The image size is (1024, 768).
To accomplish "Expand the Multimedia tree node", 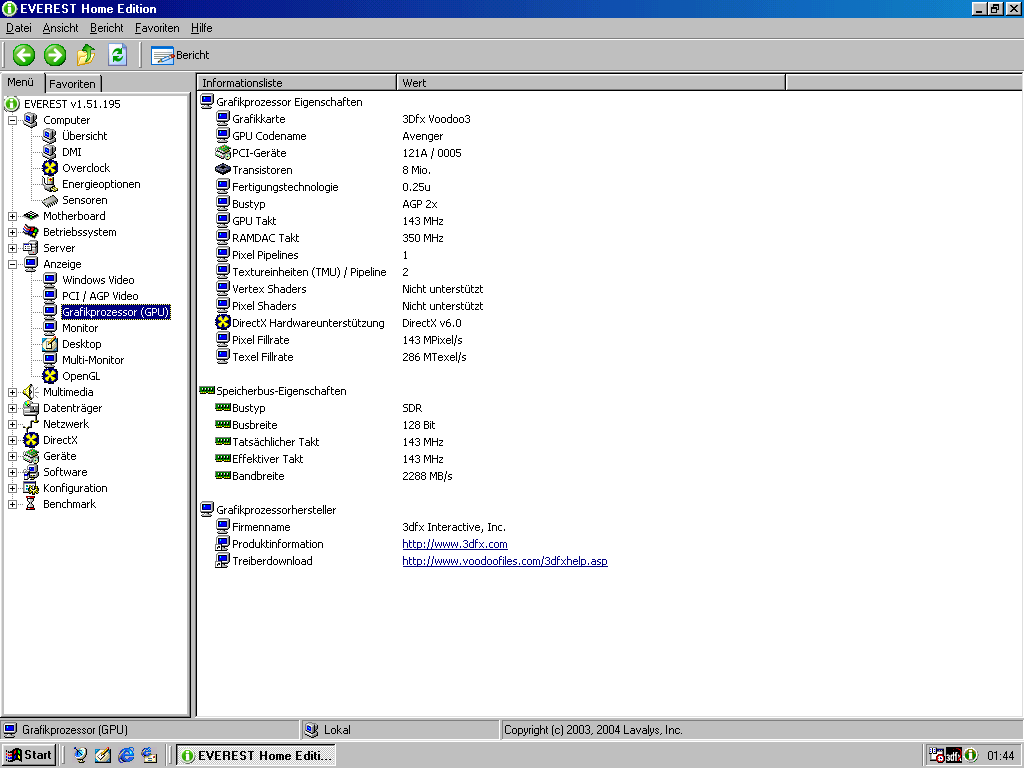I will (12, 392).
